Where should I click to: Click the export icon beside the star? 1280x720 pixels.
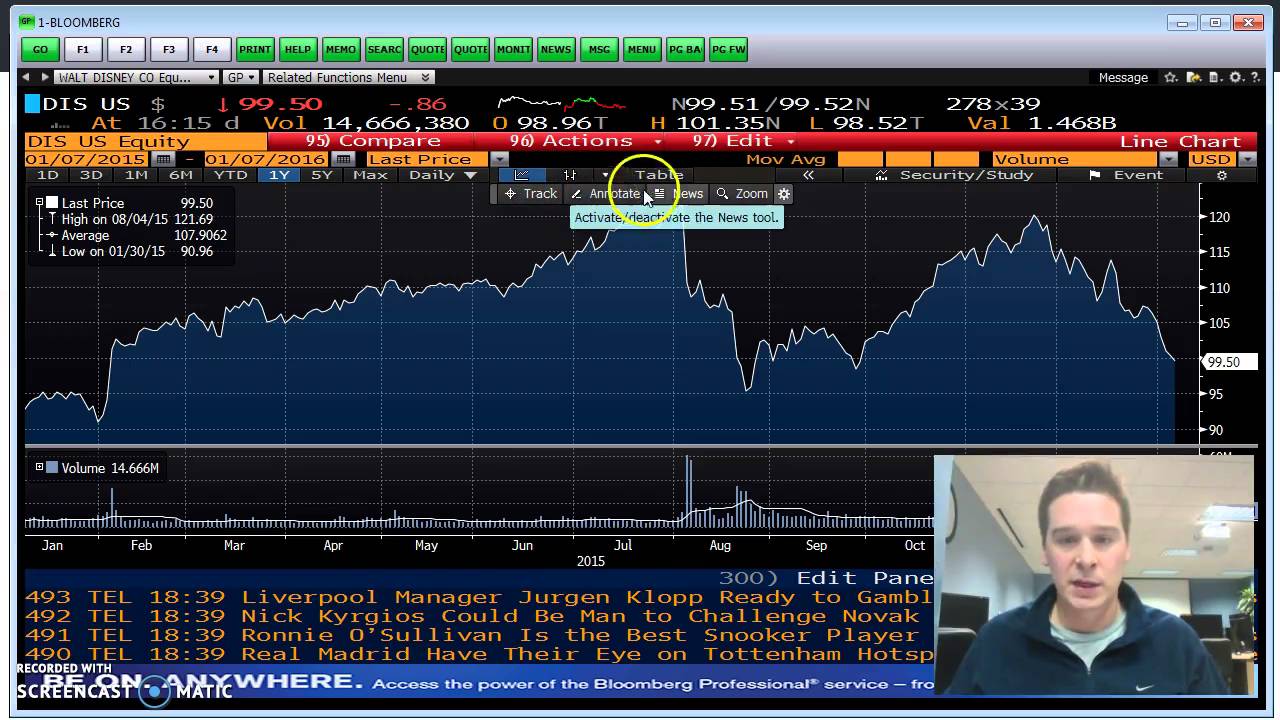click(x=1192, y=77)
